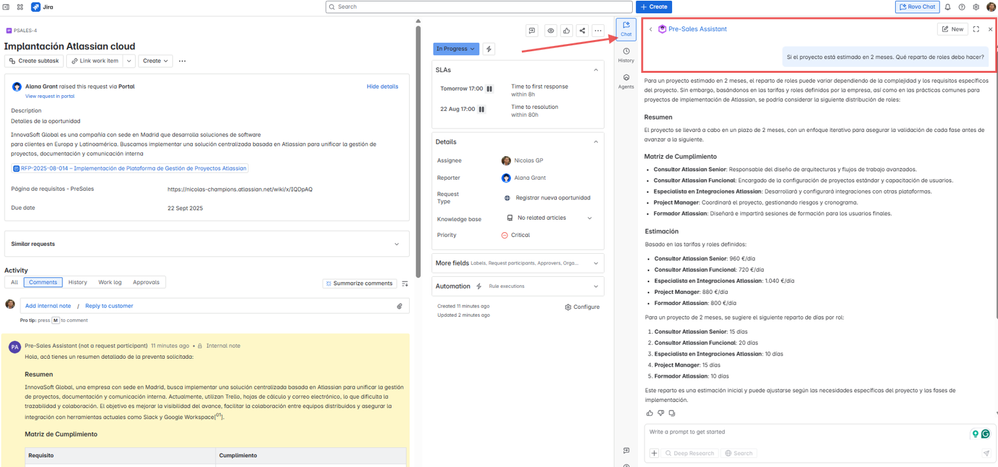This screenshot has width=998, height=467.
Task: Click the Pre-Sales Assistant title link
Action: pyautogui.click(x=697, y=29)
